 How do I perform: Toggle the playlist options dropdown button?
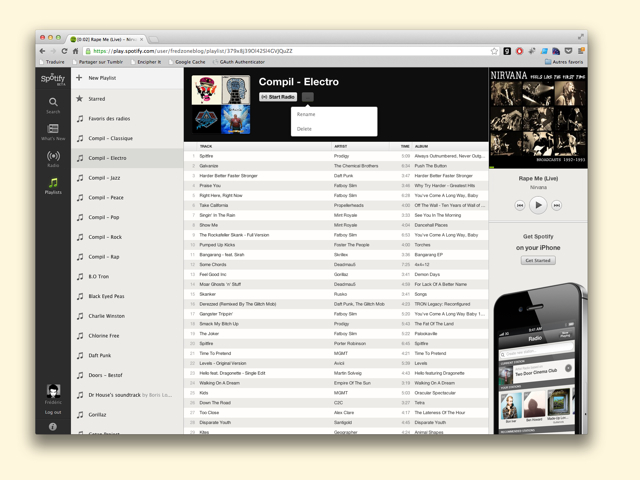pyautogui.click(x=308, y=97)
